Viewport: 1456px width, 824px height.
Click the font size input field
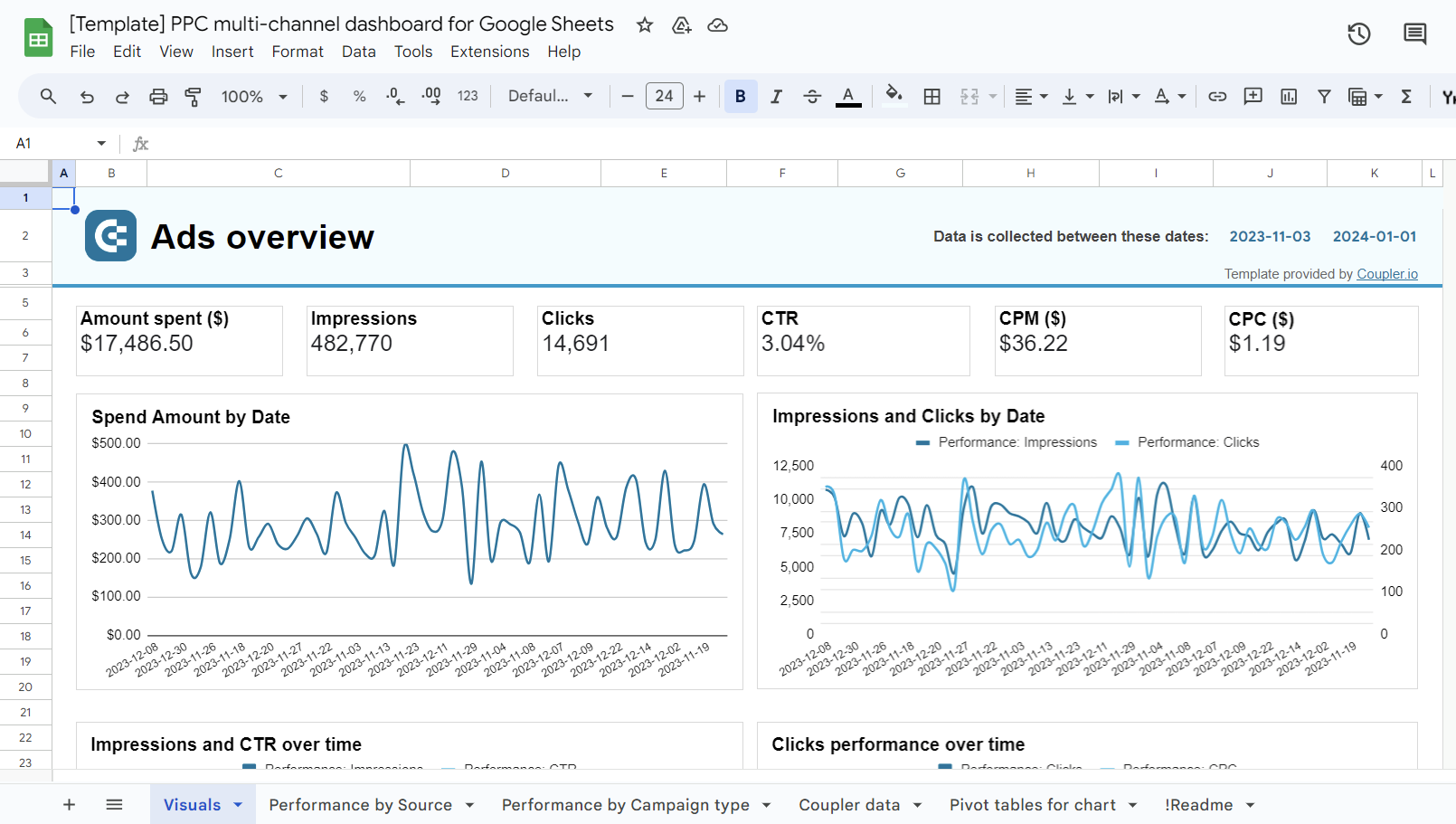(664, 97)
